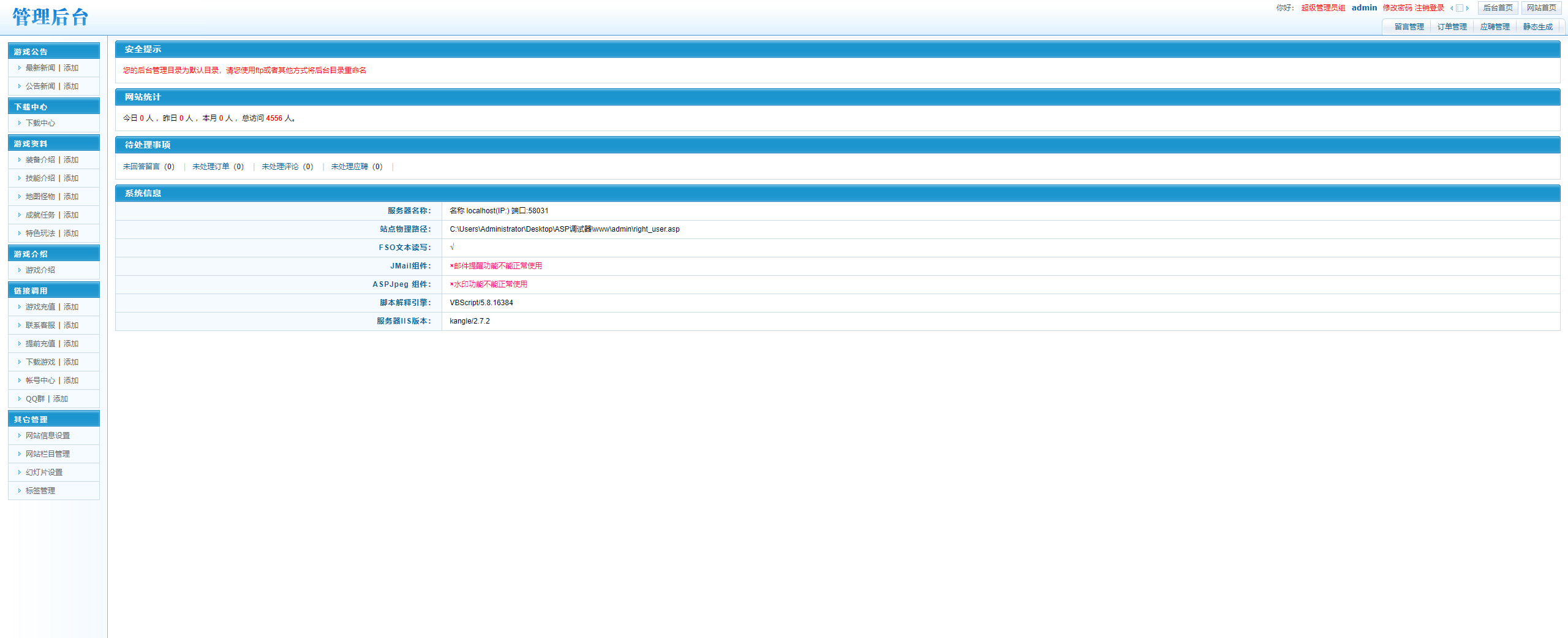Click 添加 next to QQ群

click(61, 399)
